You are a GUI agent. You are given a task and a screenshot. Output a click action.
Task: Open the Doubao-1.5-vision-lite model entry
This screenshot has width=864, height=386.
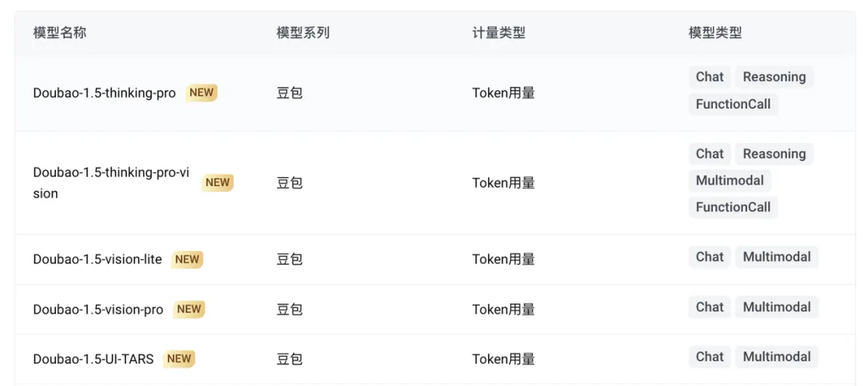click(98, 259)
